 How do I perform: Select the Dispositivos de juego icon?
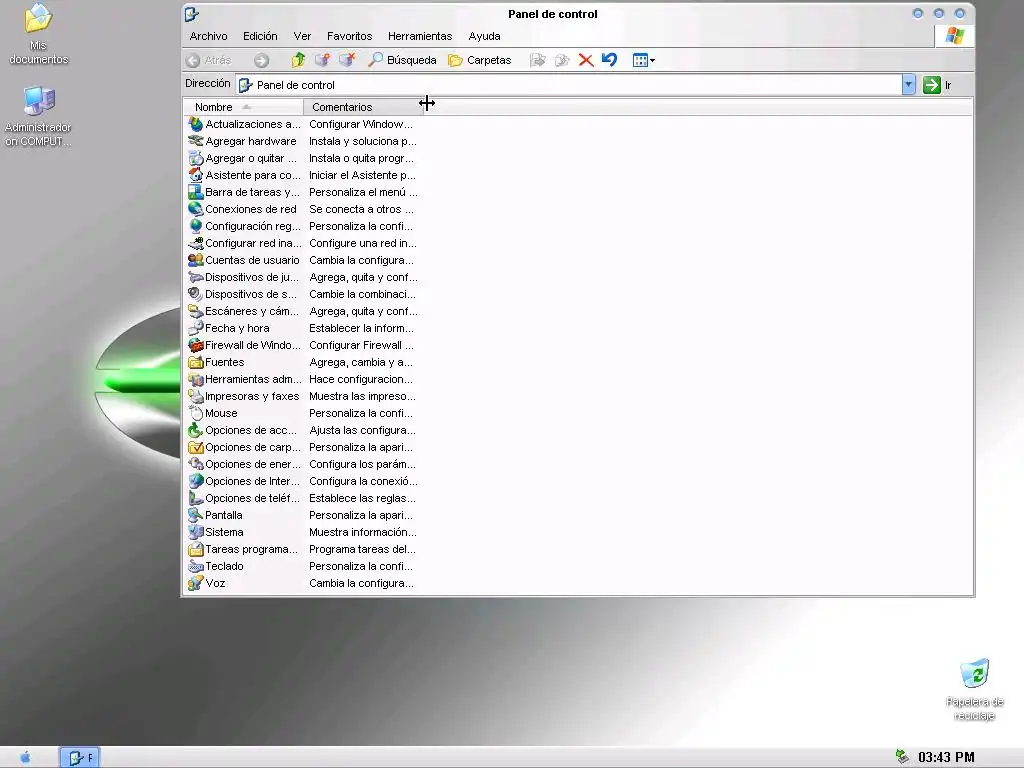[x=195, y=277]
